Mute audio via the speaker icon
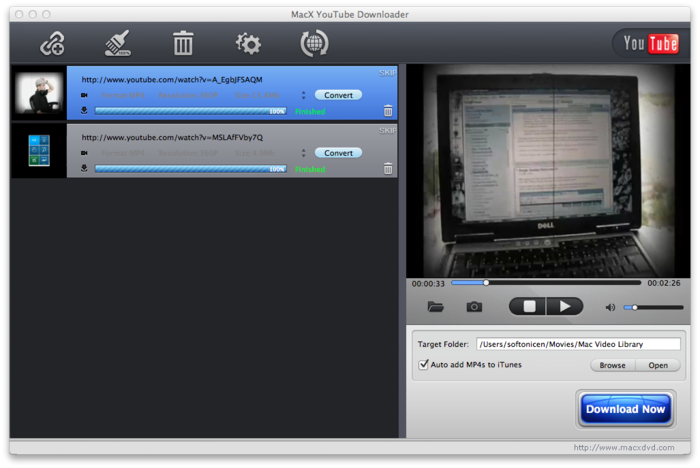 coord(610,307)
